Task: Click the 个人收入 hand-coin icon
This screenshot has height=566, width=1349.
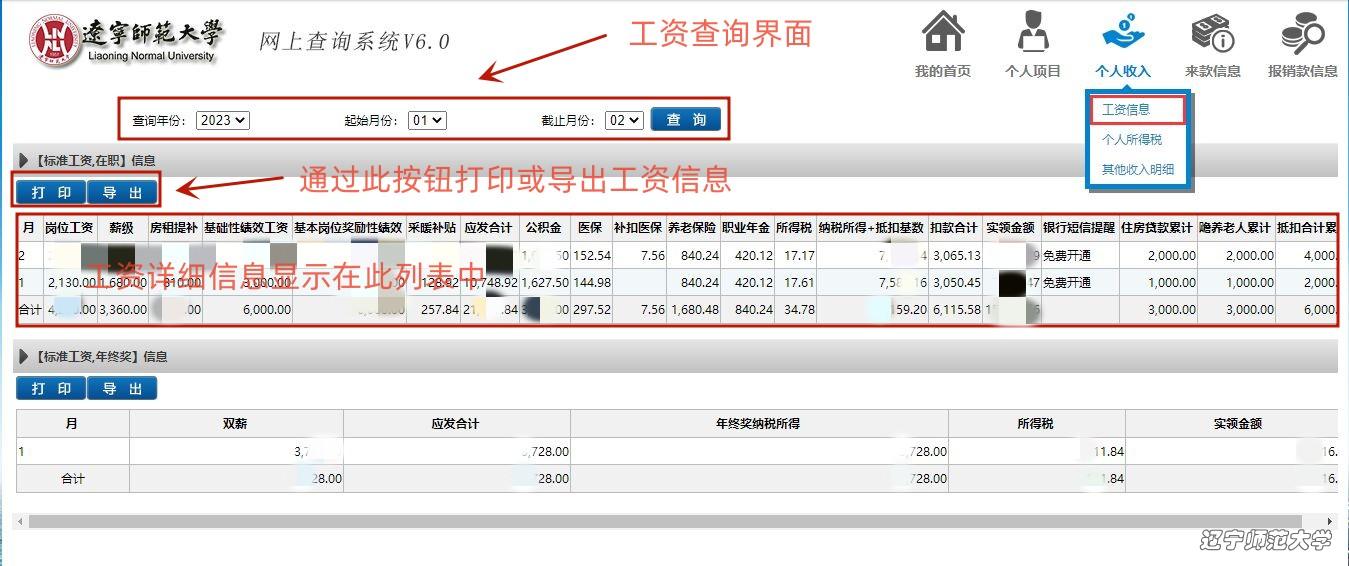Action: point(1123,34)
